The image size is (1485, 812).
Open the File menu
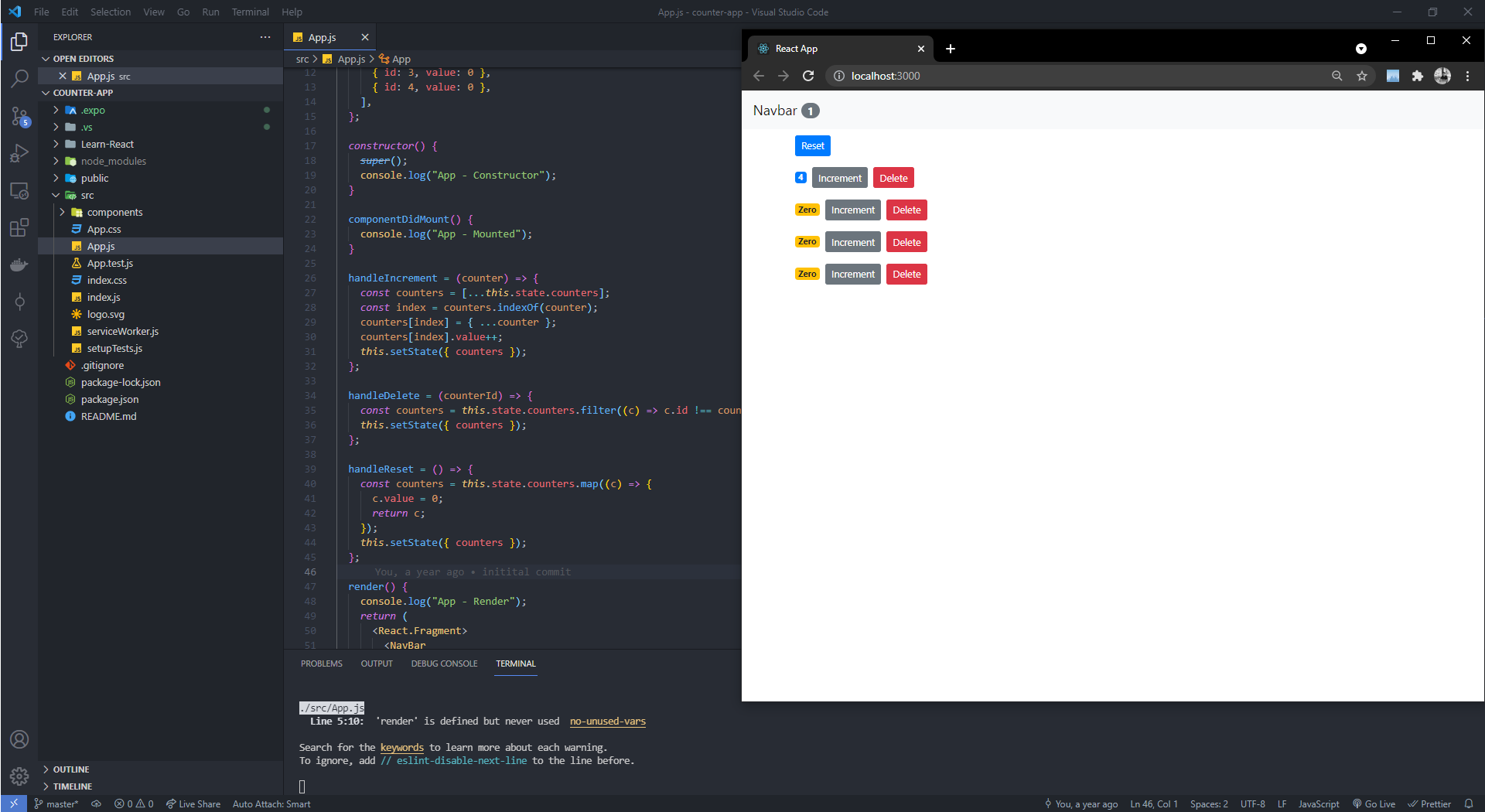pos(42,12)
